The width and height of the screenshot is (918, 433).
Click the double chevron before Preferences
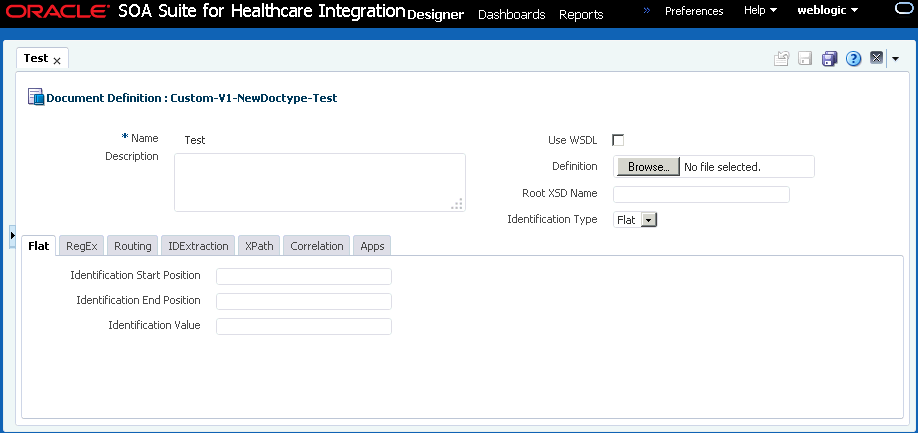pos(647,11)
